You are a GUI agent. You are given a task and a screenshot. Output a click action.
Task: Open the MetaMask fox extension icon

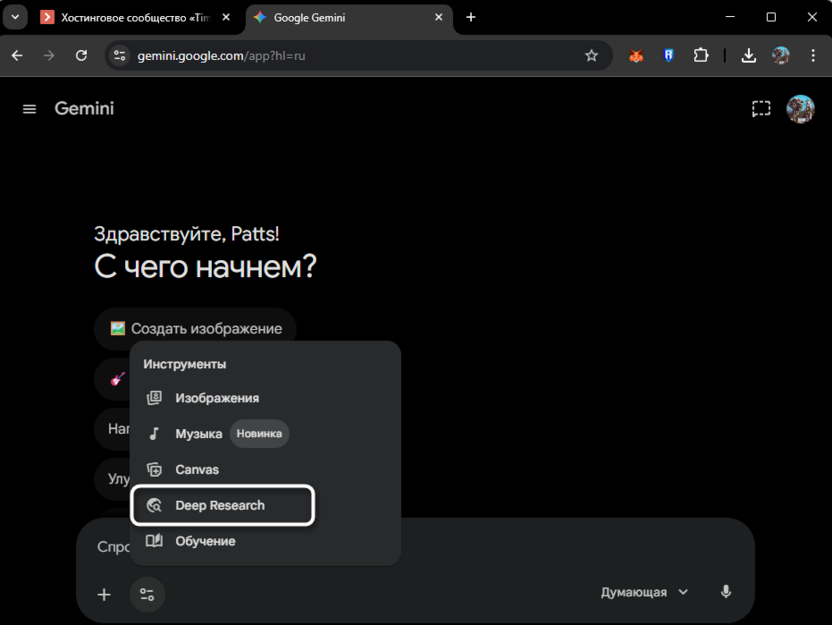[x=636, y=55]
